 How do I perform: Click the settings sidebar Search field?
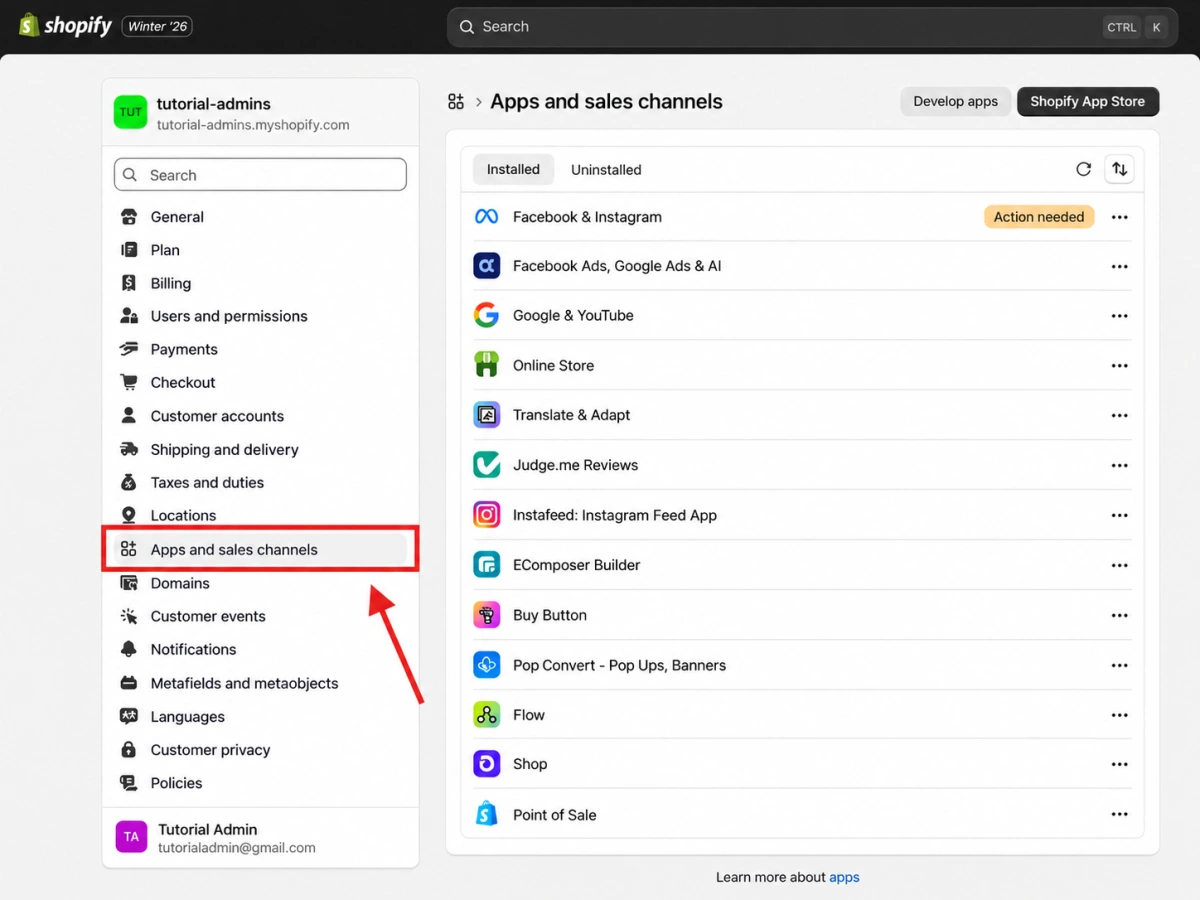point(260,175)
